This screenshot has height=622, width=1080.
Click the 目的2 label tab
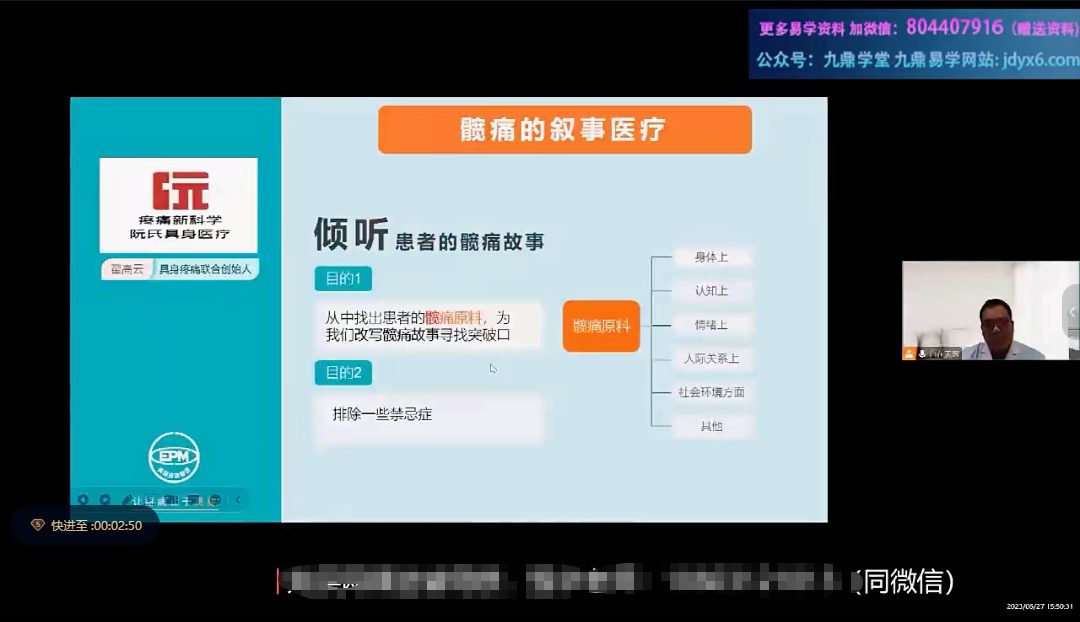tap(342, 373)
